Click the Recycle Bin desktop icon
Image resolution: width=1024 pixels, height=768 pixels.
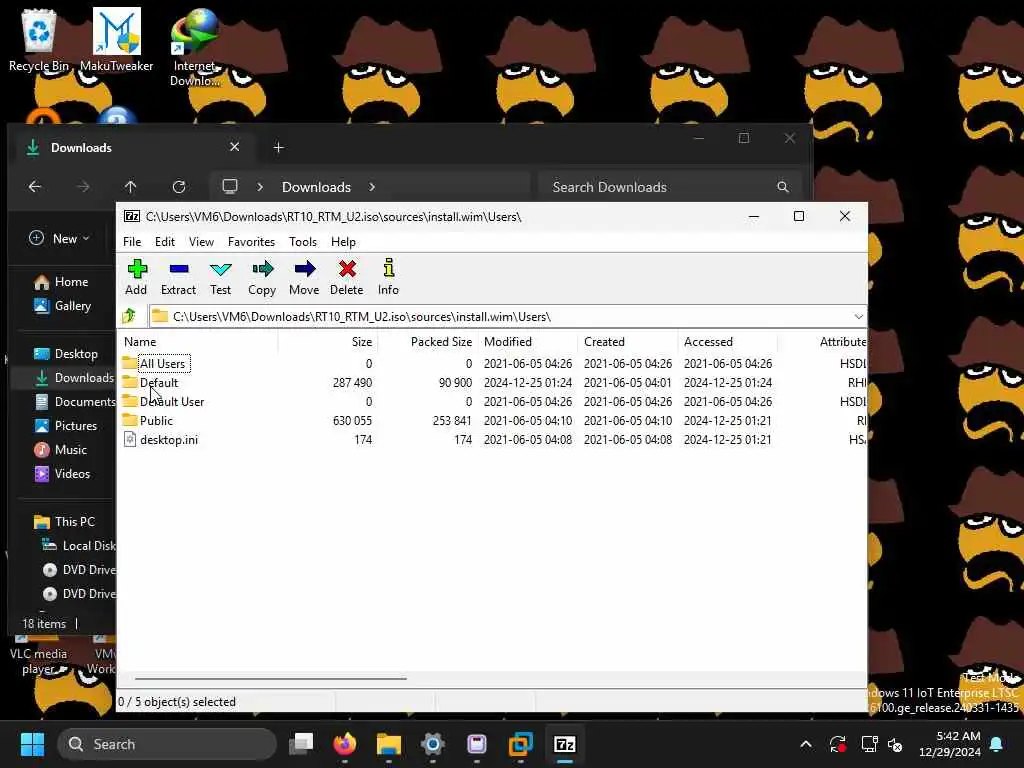coord(39,39)
